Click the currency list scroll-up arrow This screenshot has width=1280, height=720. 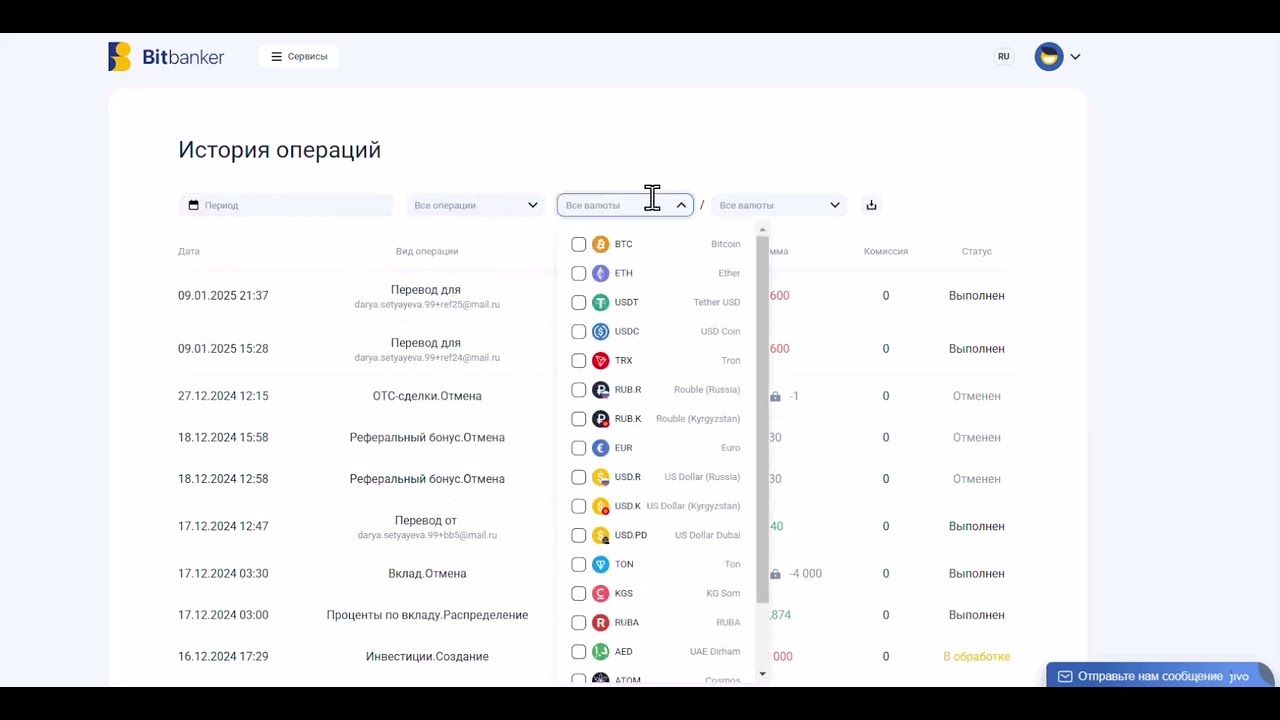762,230
